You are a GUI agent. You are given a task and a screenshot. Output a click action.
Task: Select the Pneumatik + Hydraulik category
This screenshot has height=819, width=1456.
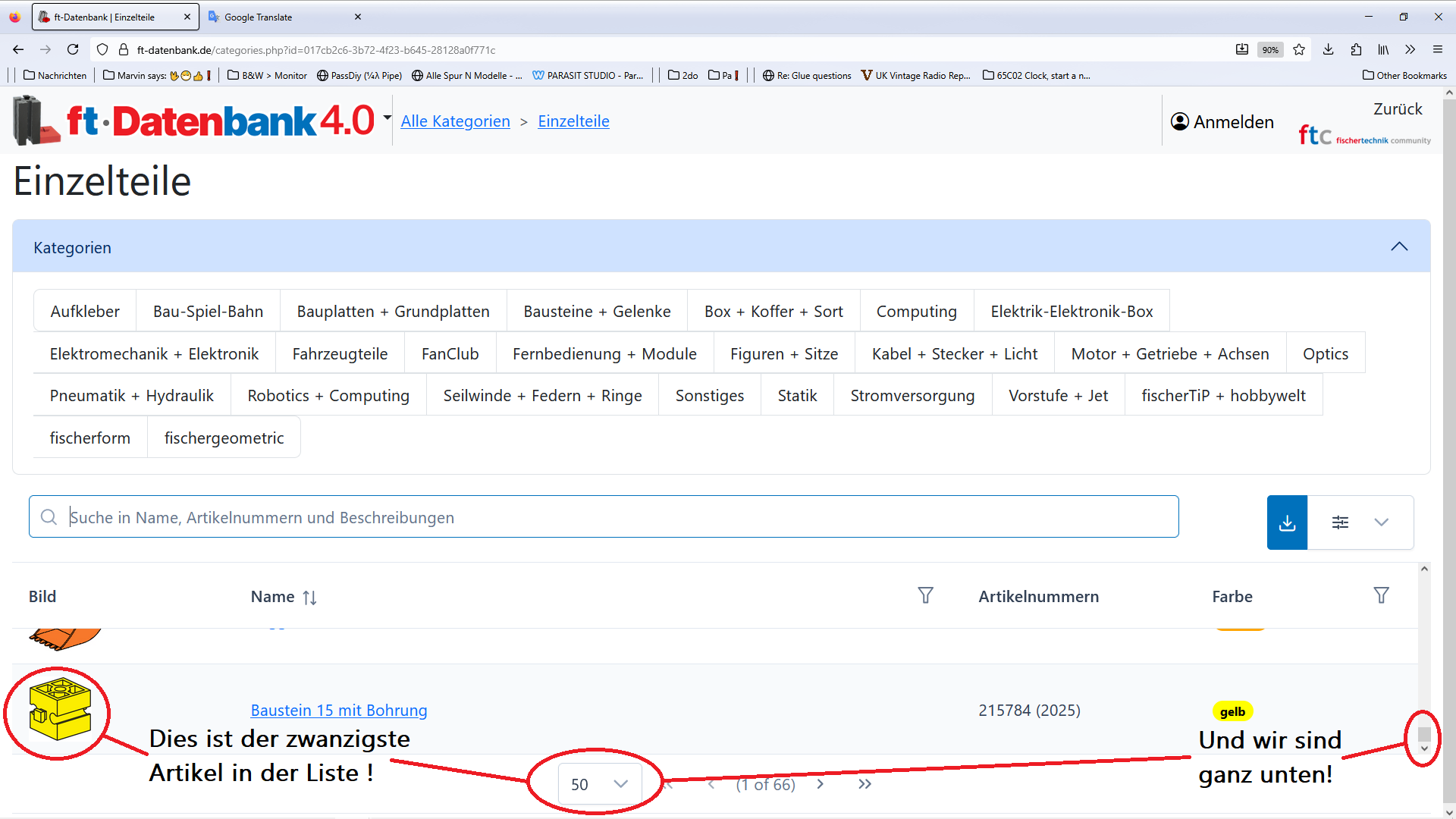[131, 395]
